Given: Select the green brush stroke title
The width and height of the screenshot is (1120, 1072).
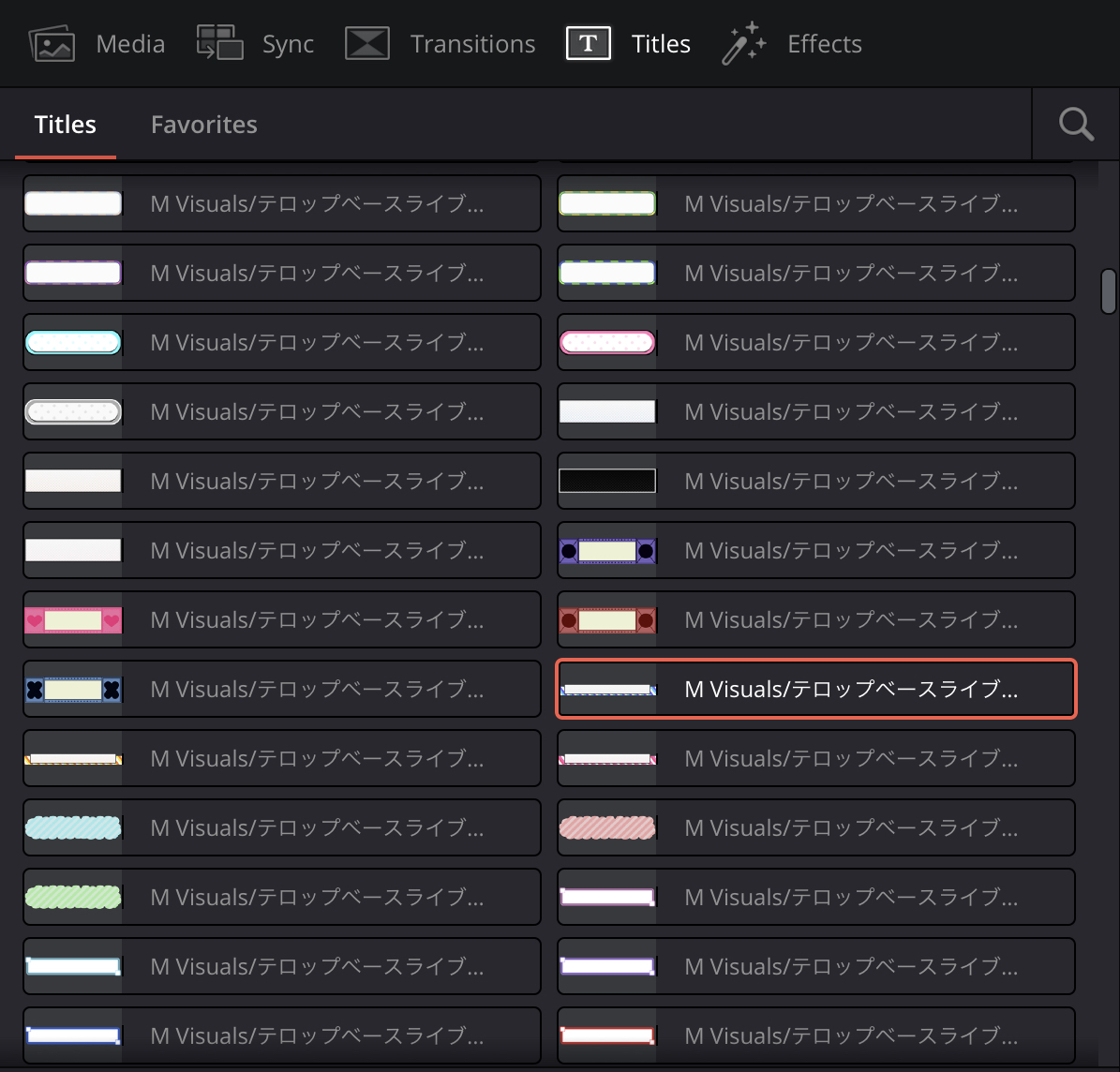Looking at the screenshot, I should (281, 897).
